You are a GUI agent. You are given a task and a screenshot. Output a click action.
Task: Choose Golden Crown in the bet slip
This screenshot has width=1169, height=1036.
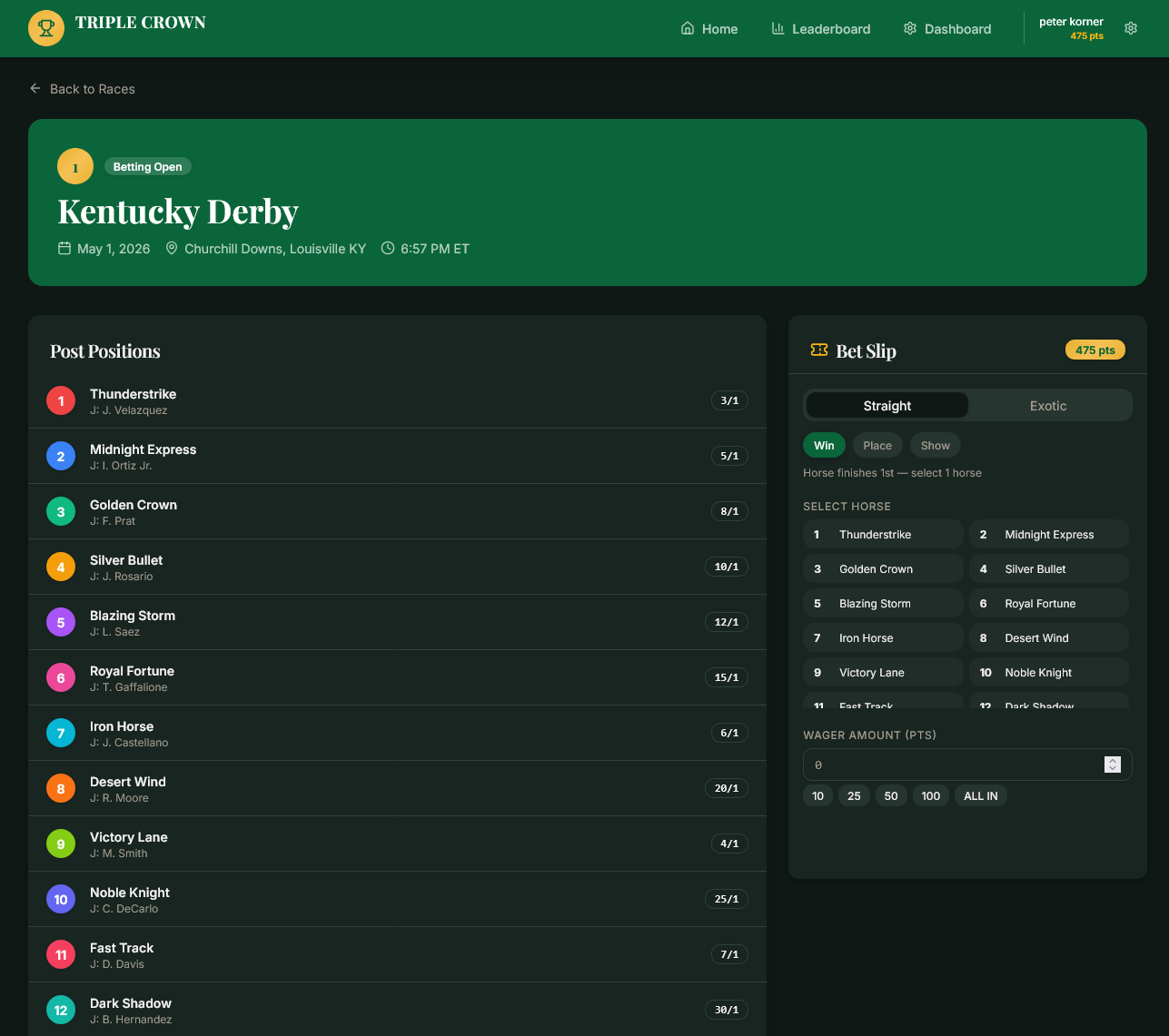coord(882,569)
